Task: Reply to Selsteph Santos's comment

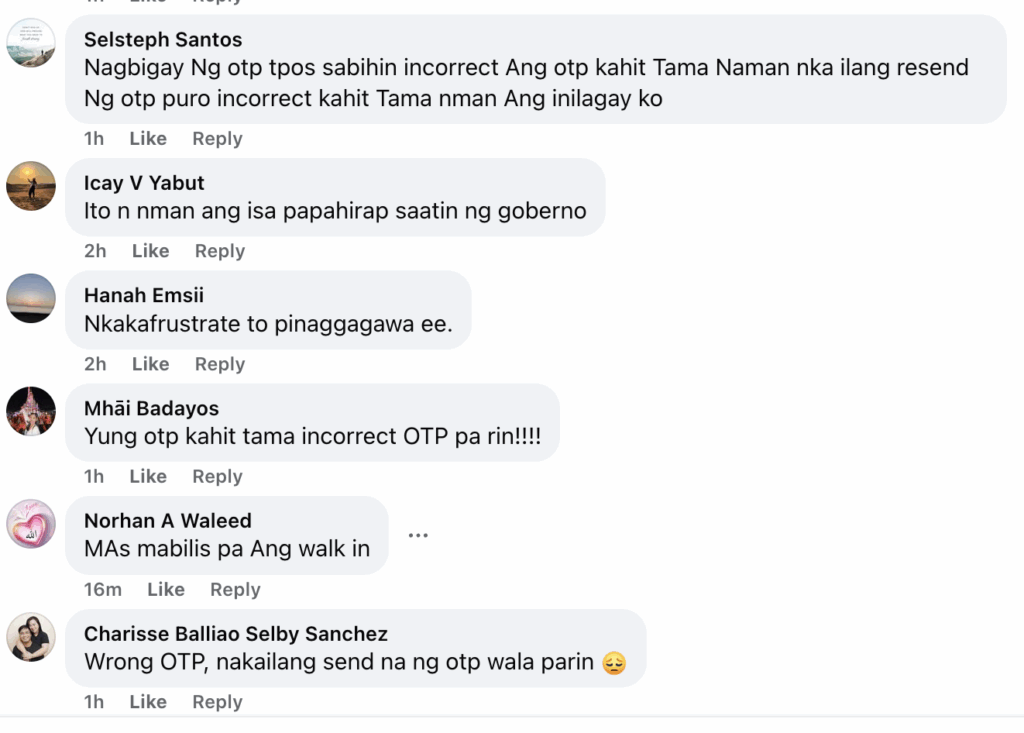Action: click(217, 139)
